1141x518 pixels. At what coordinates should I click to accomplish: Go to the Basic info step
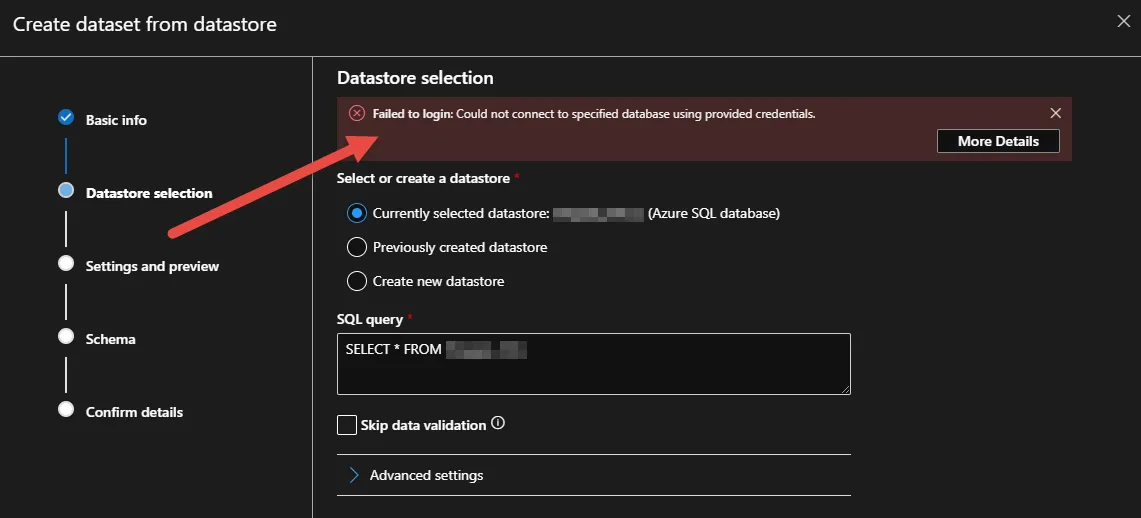tap(116, 120)
